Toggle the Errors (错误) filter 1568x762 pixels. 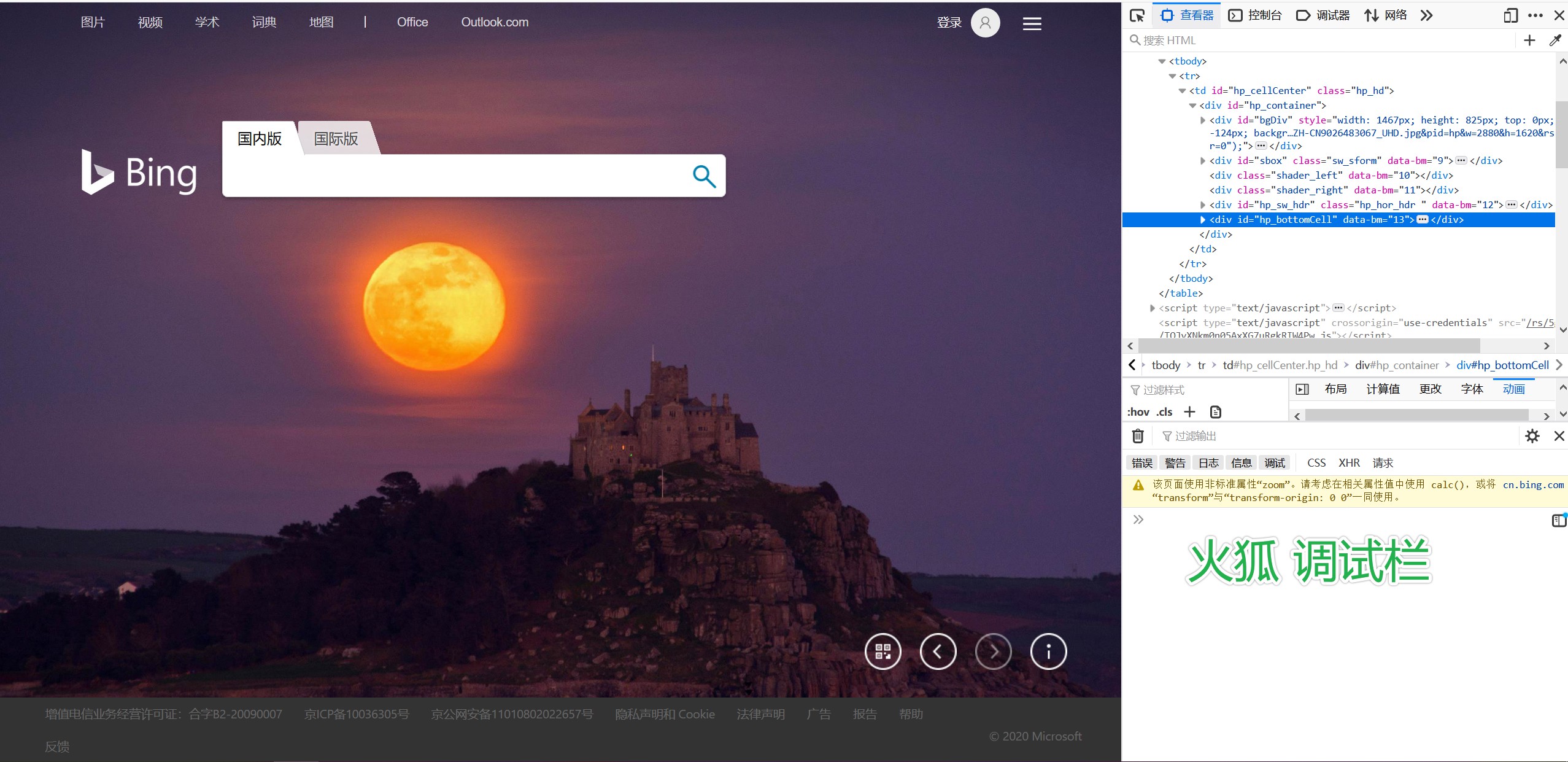pos(1142,463)
